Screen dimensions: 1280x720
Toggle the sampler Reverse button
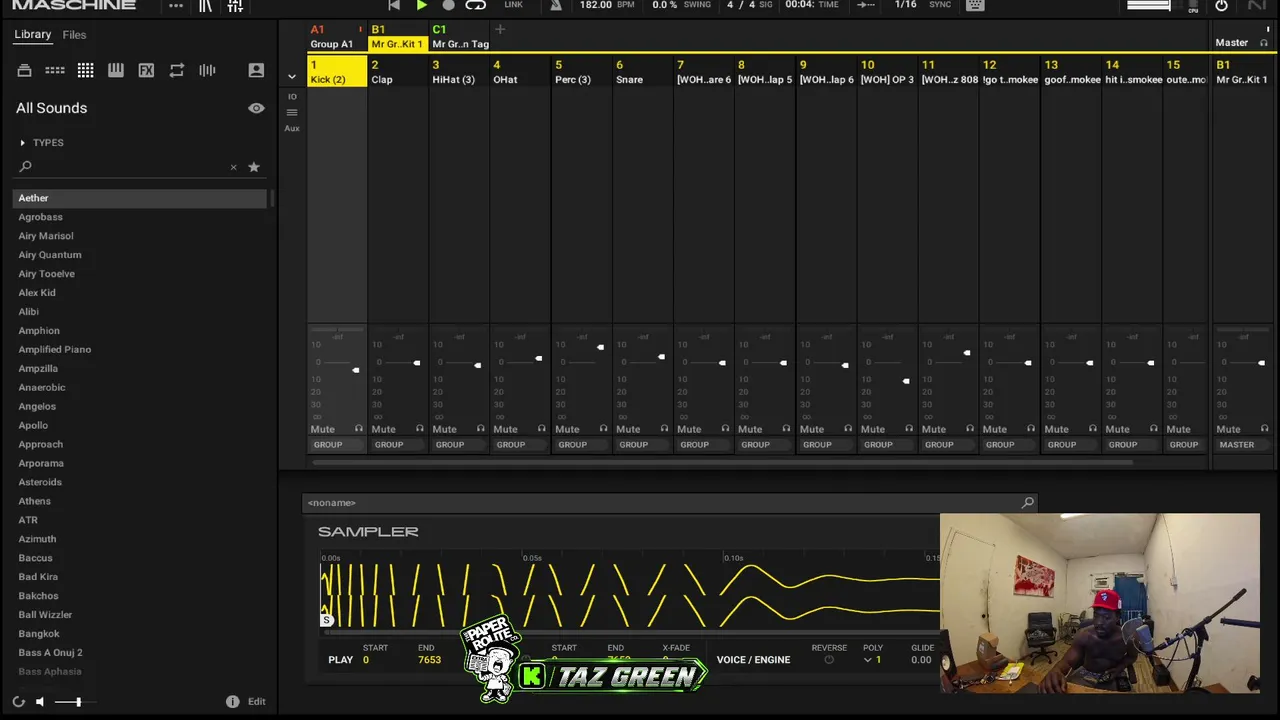click(x=829, y=660)
